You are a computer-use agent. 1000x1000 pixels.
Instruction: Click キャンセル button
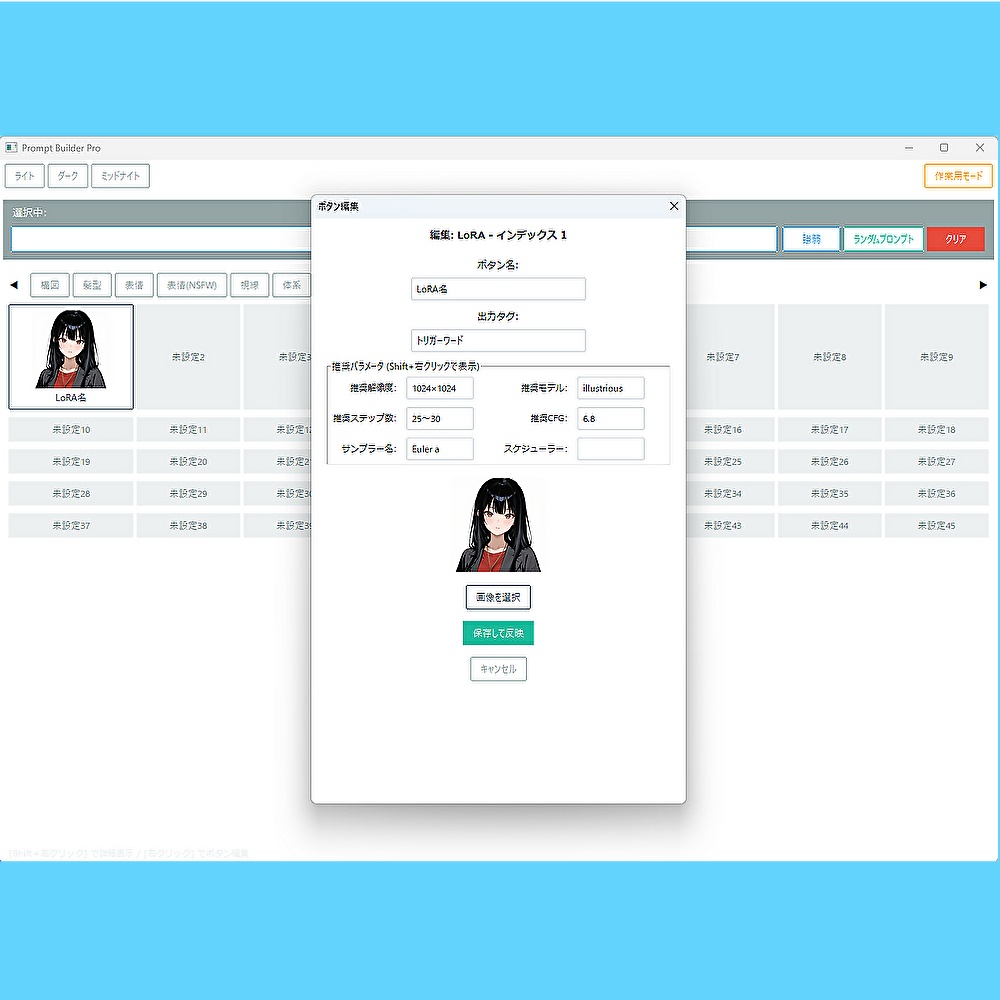(x=498, y=669)
